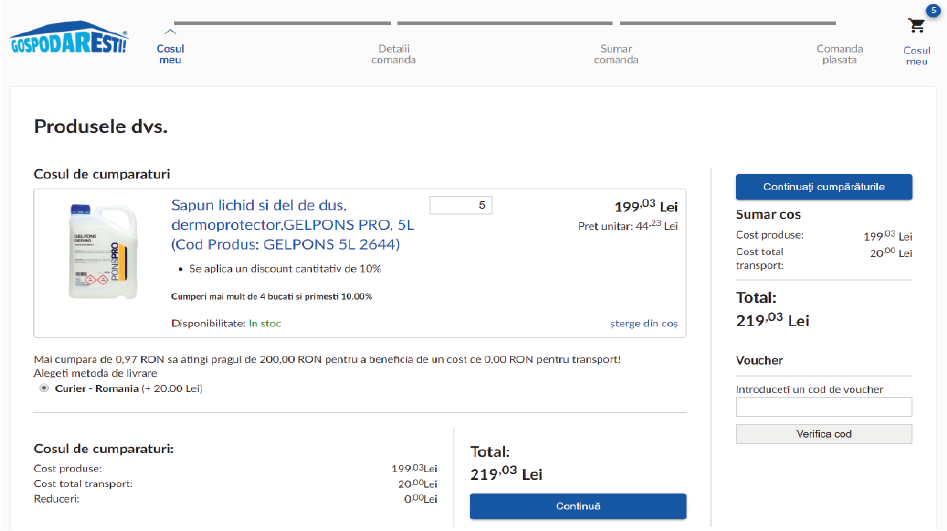
Task: Remove item via șterge din coș
Action: tap(644, 323)
